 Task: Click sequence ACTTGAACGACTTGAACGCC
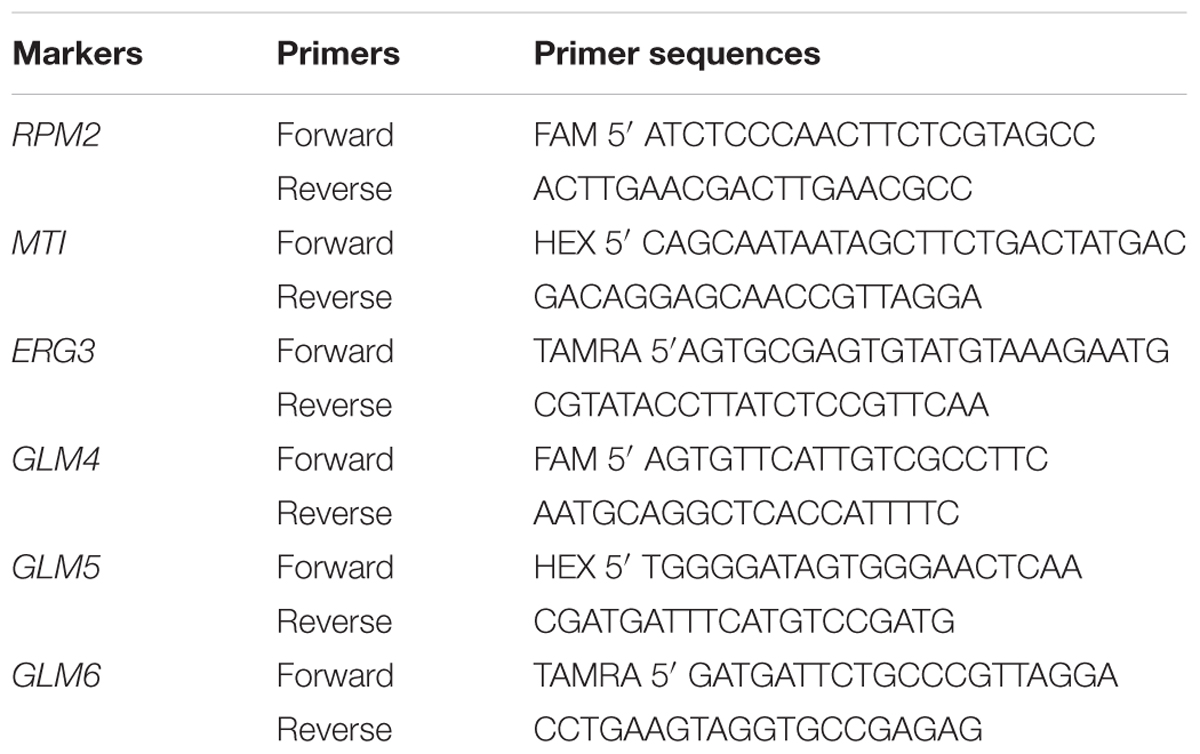[x=753, y=189]
